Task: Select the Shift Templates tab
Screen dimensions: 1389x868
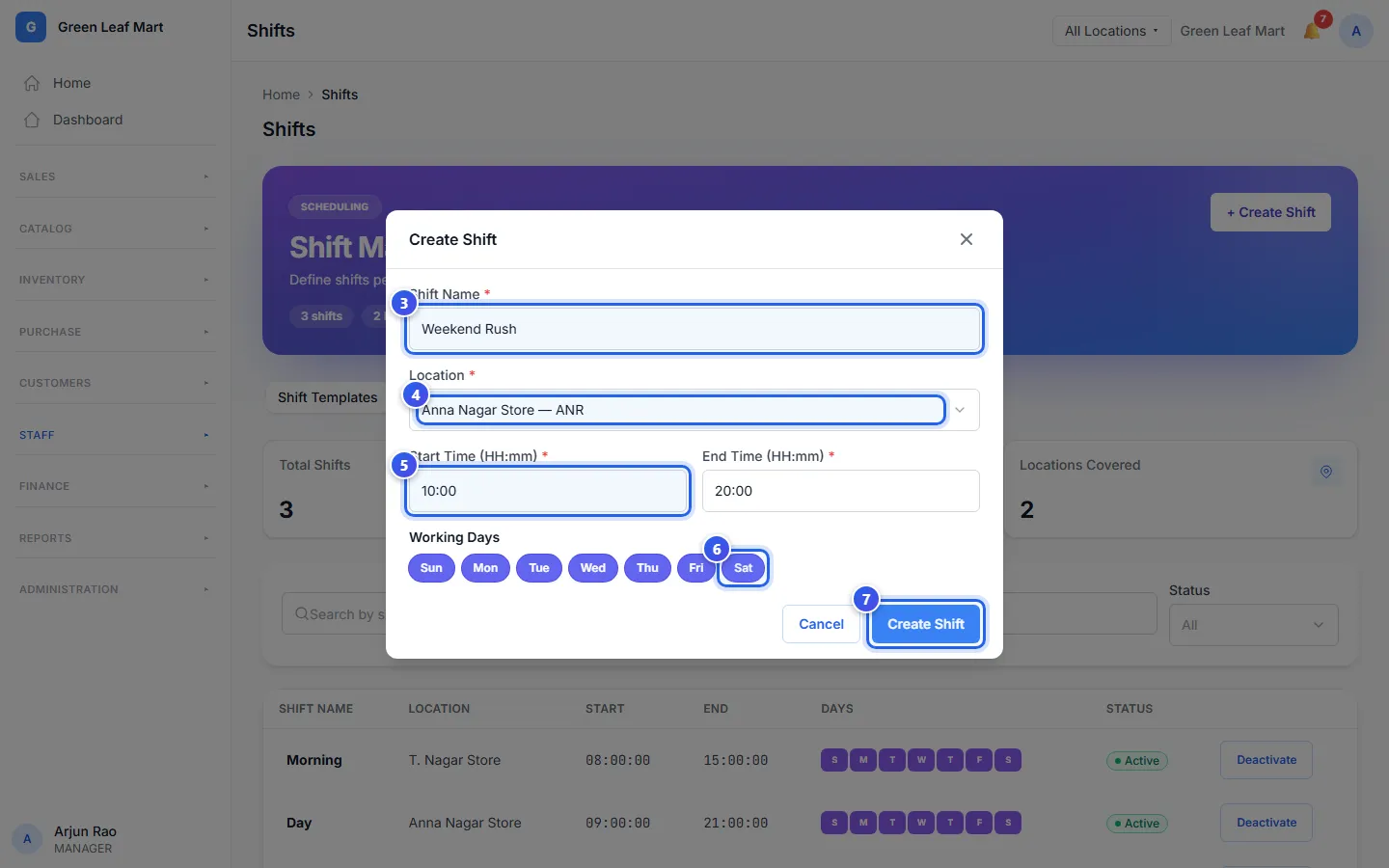Action: tap(327, 397)
